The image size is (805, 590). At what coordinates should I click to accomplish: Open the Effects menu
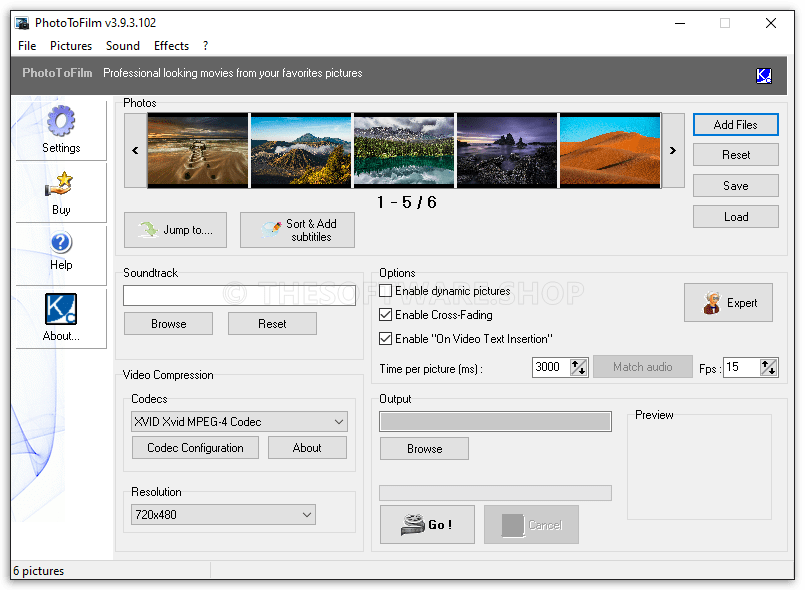pos(171,46)
